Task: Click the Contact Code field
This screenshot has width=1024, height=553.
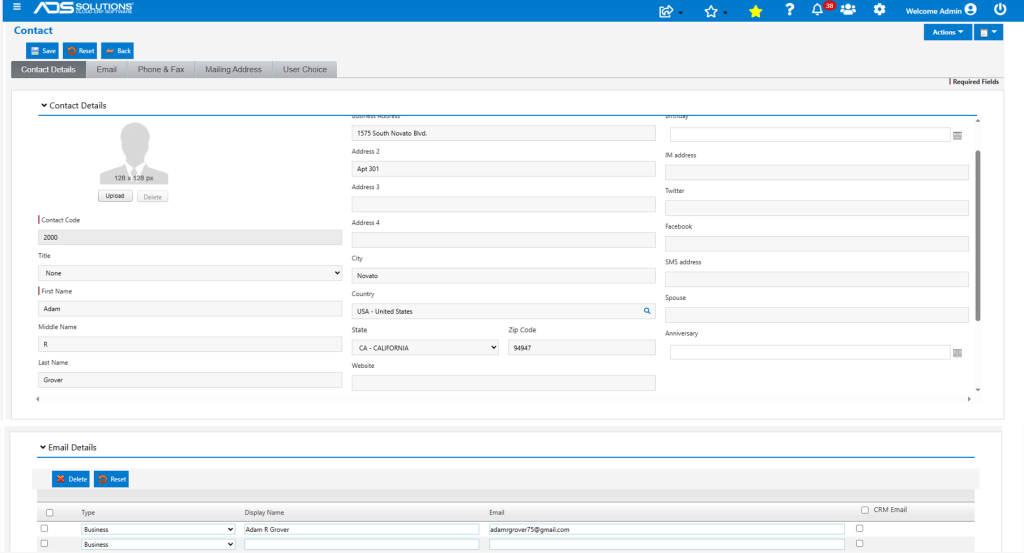Action: coord(189,238)
